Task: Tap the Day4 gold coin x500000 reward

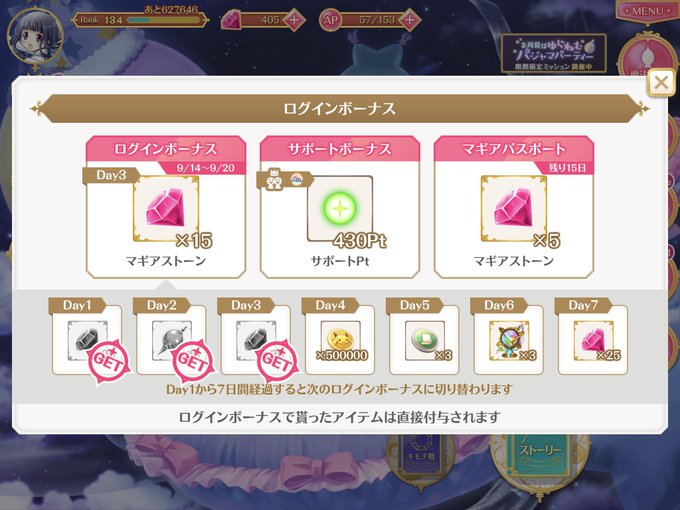Action: coord(340,340)
